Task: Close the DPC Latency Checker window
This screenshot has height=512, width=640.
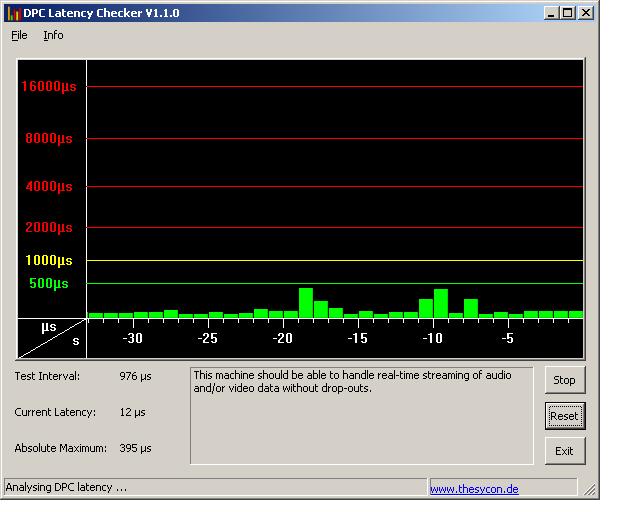Action: (586, 13)
